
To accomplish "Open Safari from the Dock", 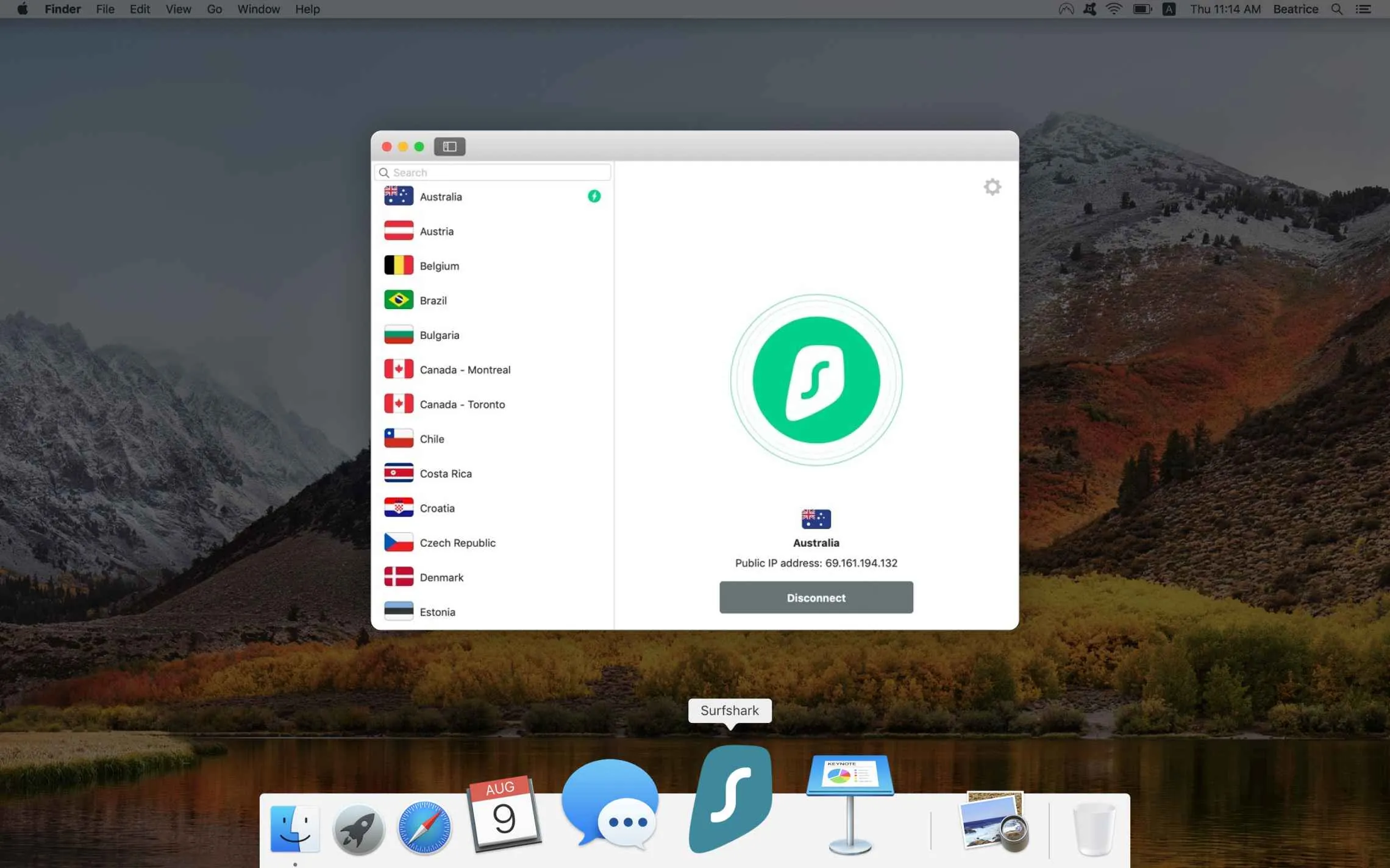I will (x=424, y=828).
